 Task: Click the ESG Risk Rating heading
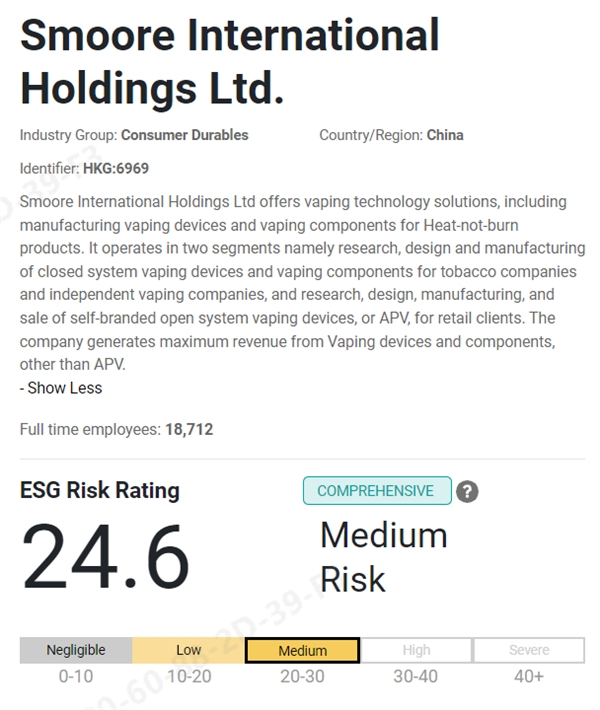click(x=100, y=490)
